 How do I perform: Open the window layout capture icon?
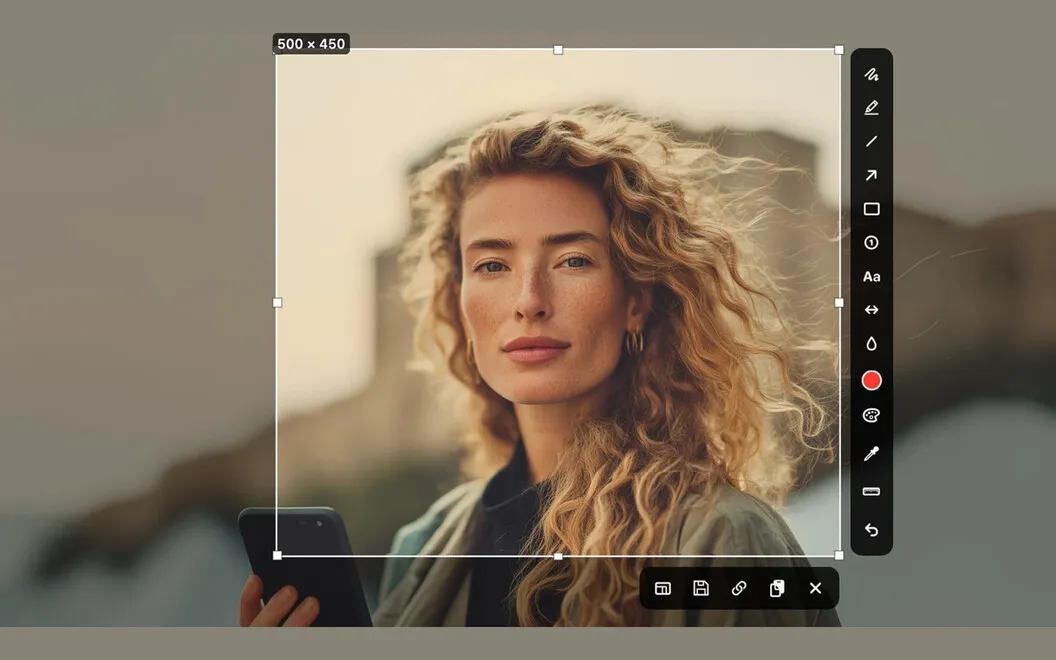663,589
